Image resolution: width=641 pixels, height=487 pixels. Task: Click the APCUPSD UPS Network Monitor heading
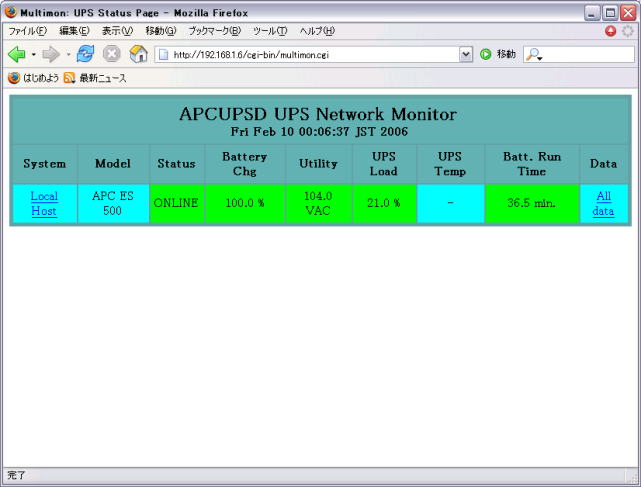pyautogui.click(x=318, y=114)
